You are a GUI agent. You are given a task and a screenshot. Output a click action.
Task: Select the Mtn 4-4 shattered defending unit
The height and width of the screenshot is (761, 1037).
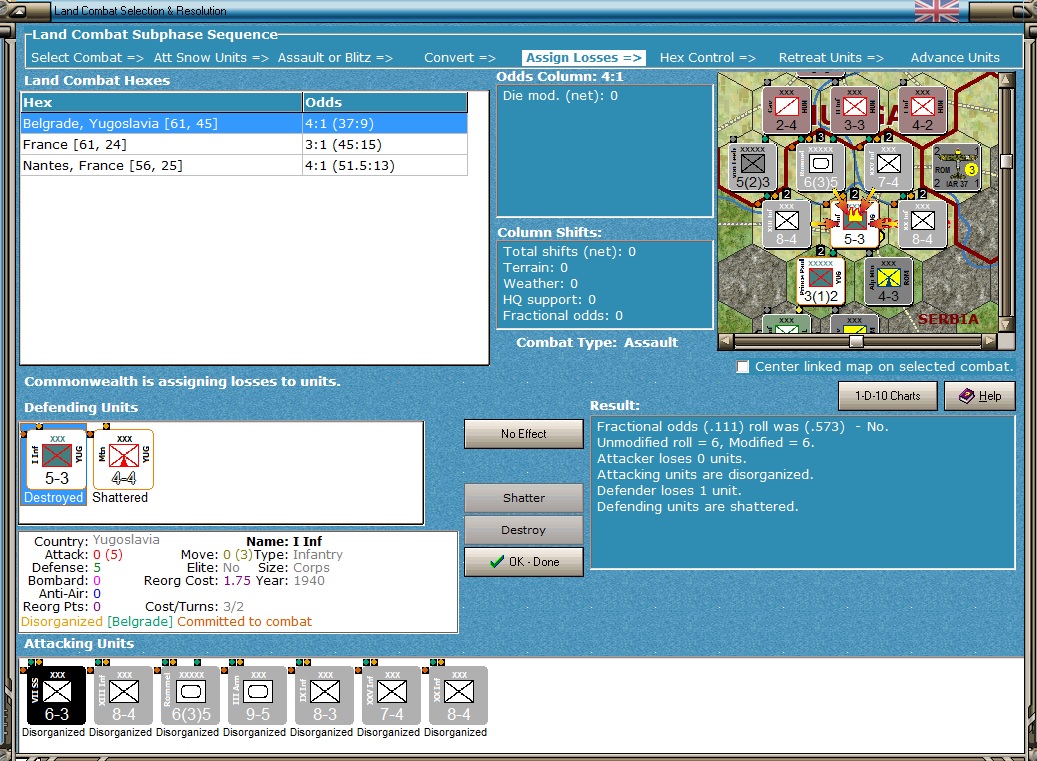click(124, 460)
